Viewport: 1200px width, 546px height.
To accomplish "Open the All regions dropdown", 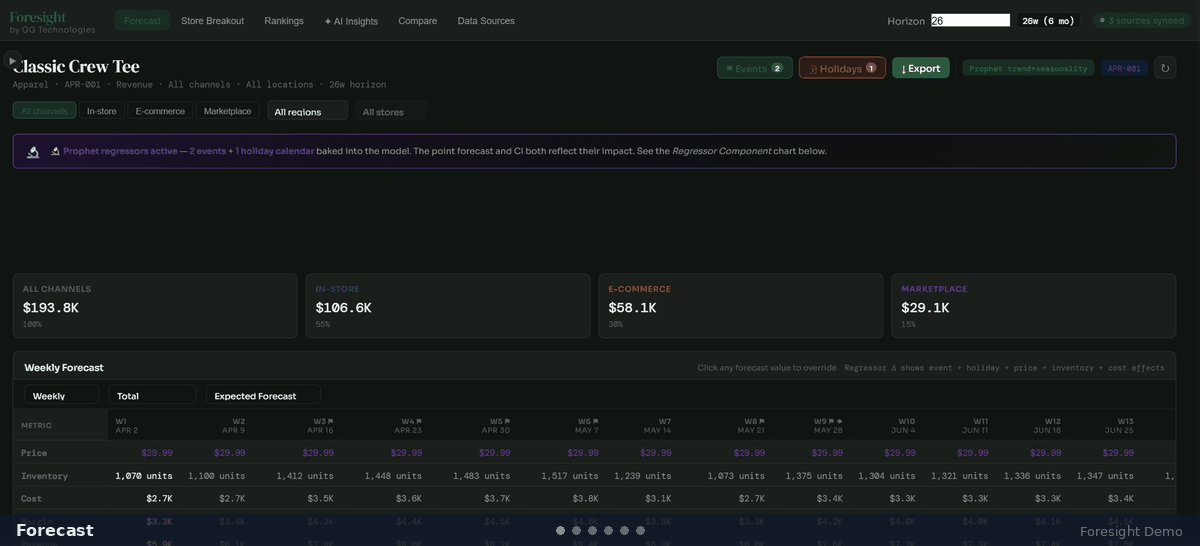I will point(307,111).
